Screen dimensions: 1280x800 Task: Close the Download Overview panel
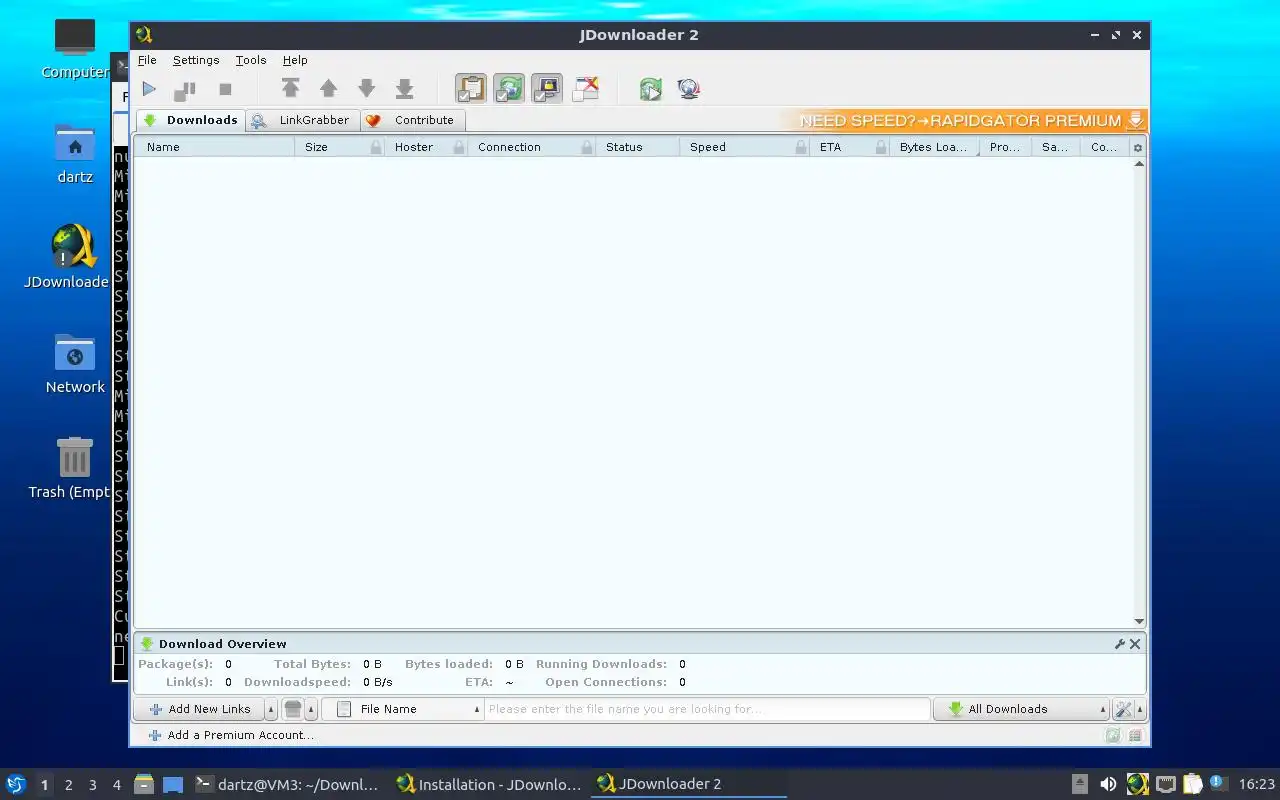pyautogui.click(x=1135, y=644)
